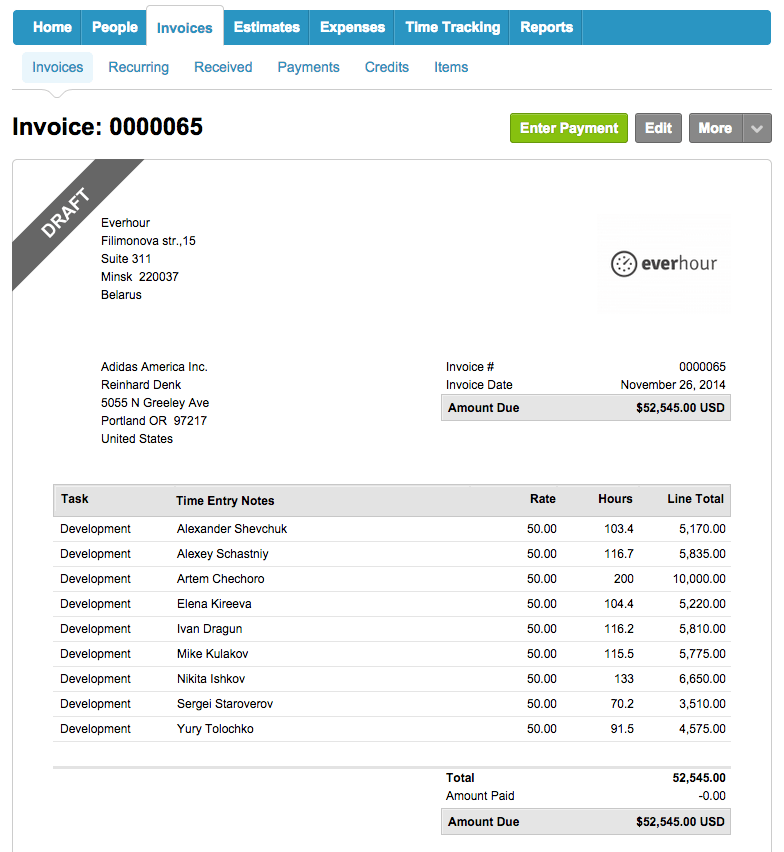Open the Home tab
This screenshot has width=784, height=852.
pyautogui.click(x=52, y=27)
